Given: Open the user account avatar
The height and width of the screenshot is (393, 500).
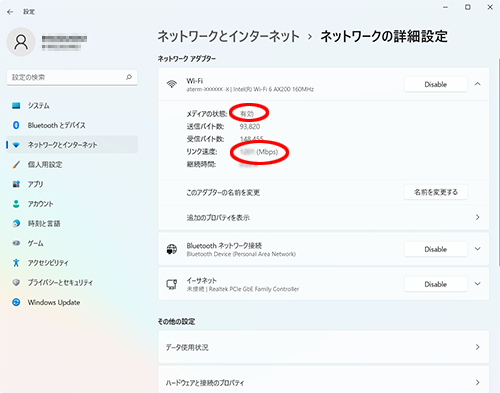Looking at the screenshot, I should coord(21,42).
